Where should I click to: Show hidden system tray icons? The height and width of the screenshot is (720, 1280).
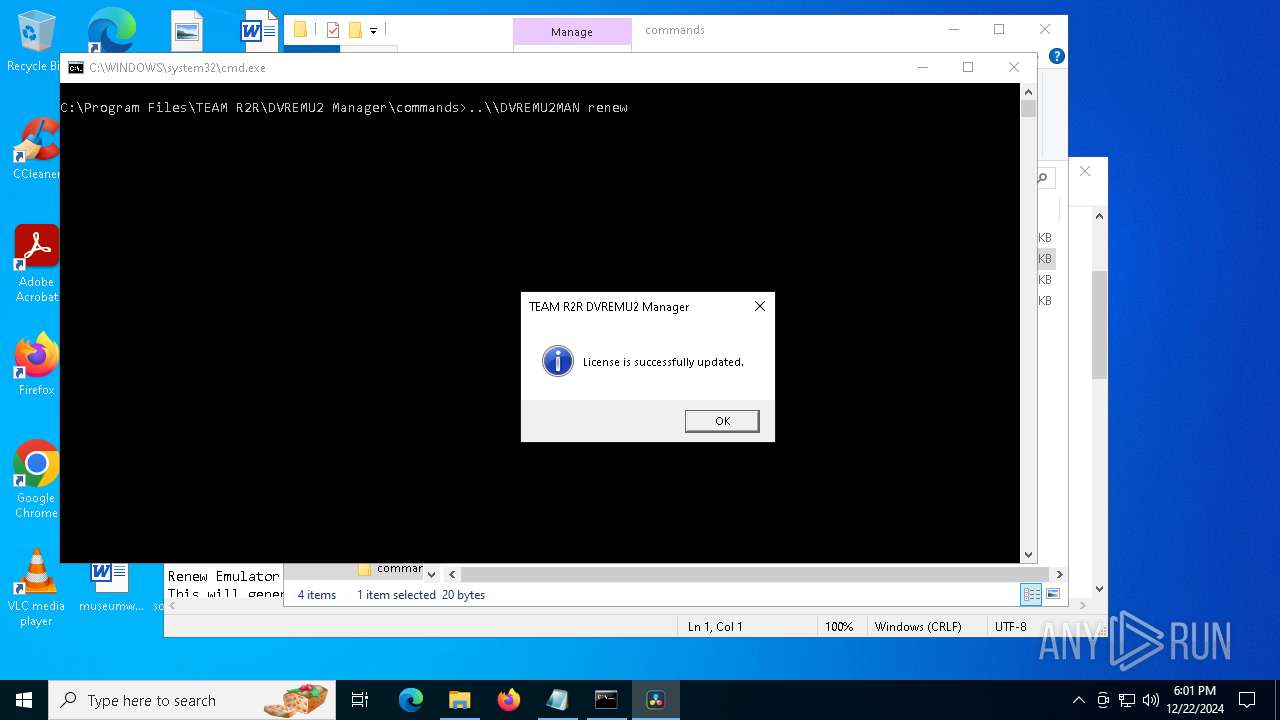click(x=1078, y=700)
